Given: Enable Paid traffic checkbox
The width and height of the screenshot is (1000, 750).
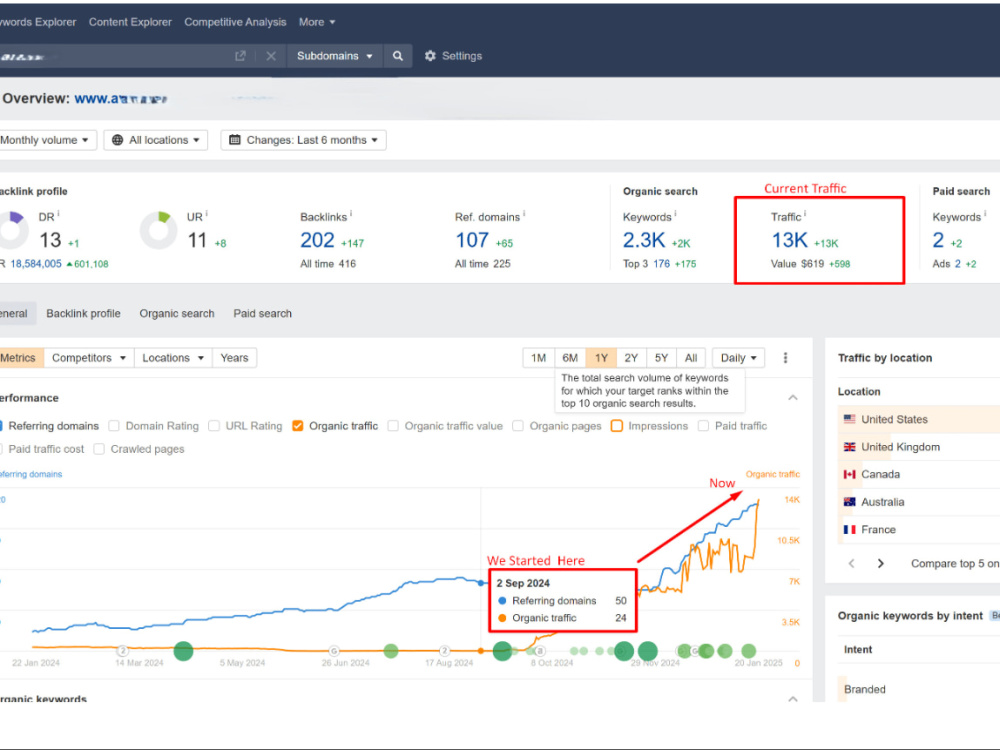Looking at the screenshot, I should pos(703,425).
